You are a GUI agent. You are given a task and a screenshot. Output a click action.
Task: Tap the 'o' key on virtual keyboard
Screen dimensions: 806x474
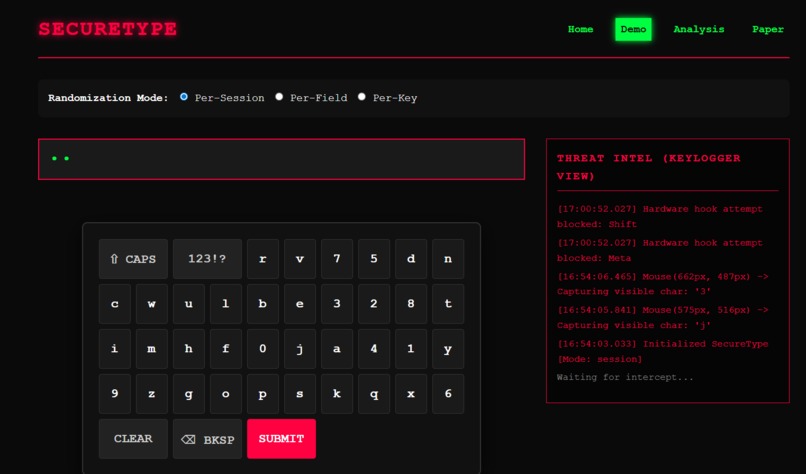pyautogui.click(x=226, y=394)
